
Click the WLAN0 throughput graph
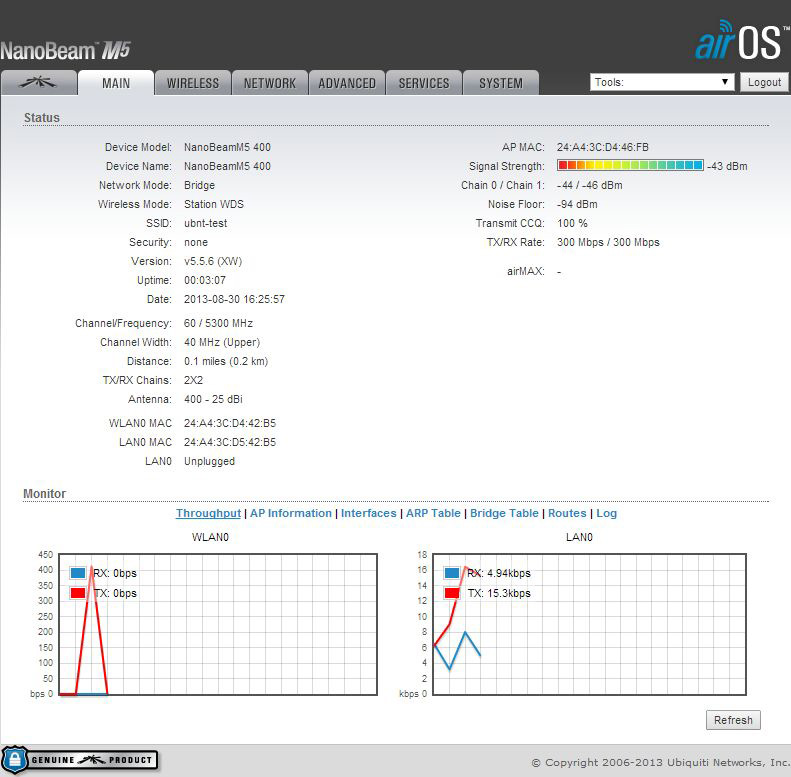tap(218, 624)
